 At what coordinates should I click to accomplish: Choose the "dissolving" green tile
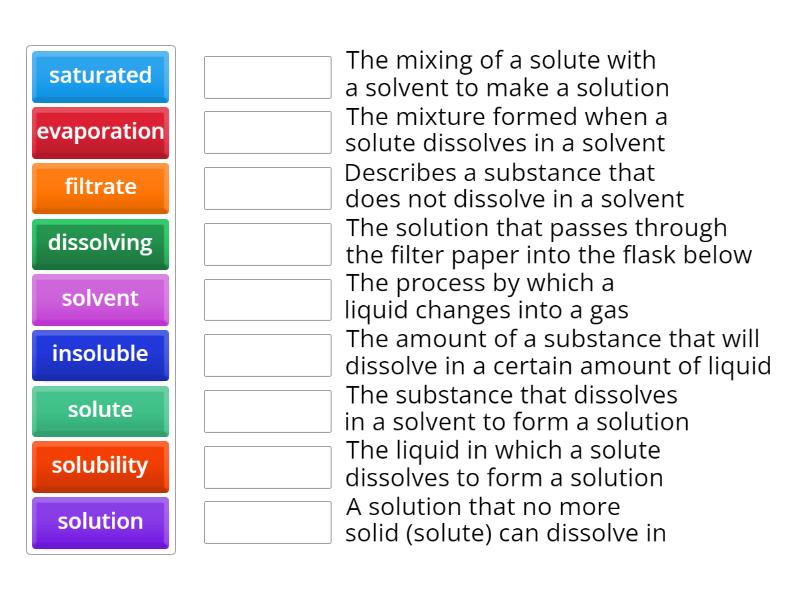(x=100, y=243)
